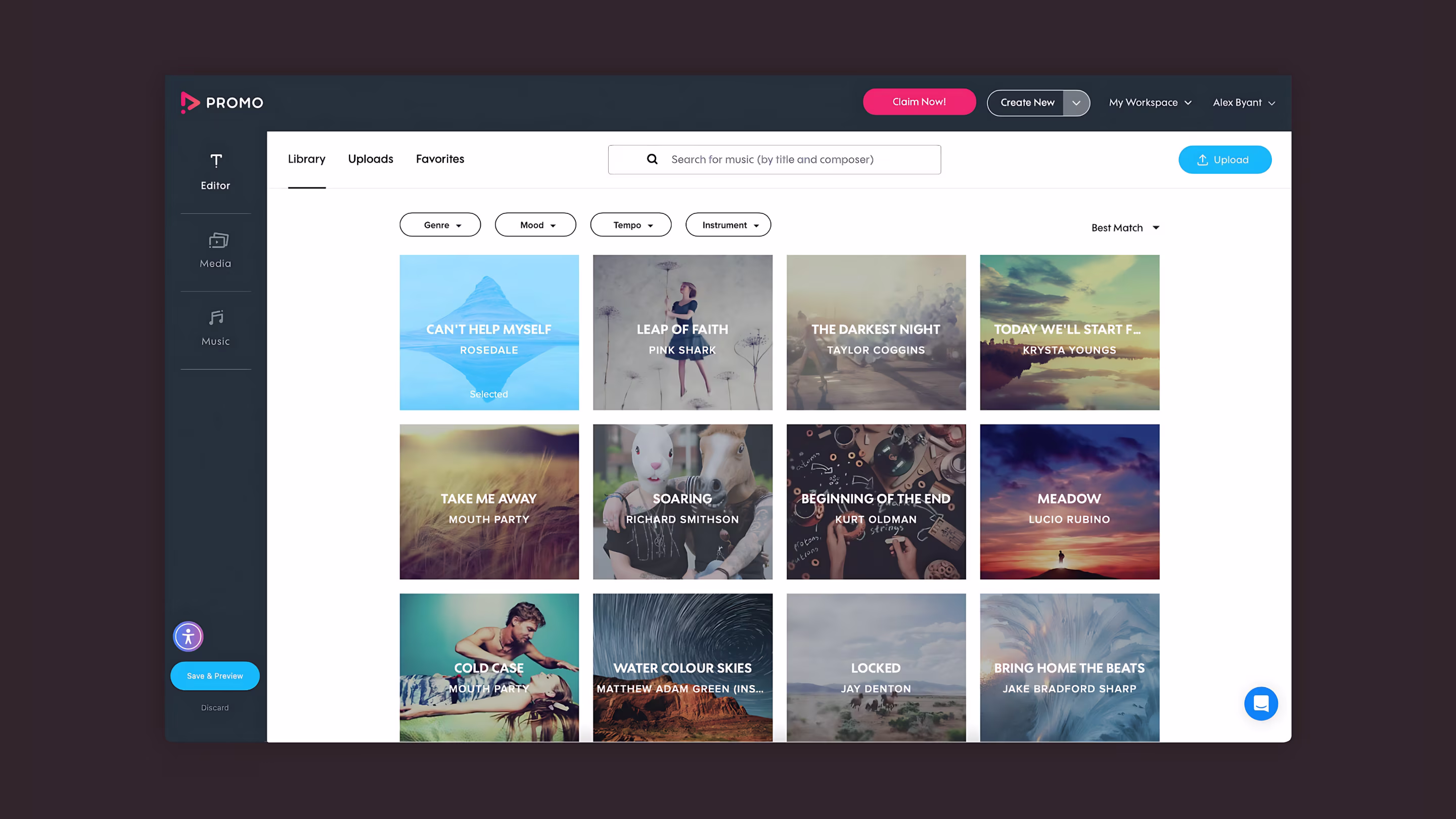Select The Darkest Night track
The height and width of the screenshot is (819, 1456).
(x=876, y=332)
